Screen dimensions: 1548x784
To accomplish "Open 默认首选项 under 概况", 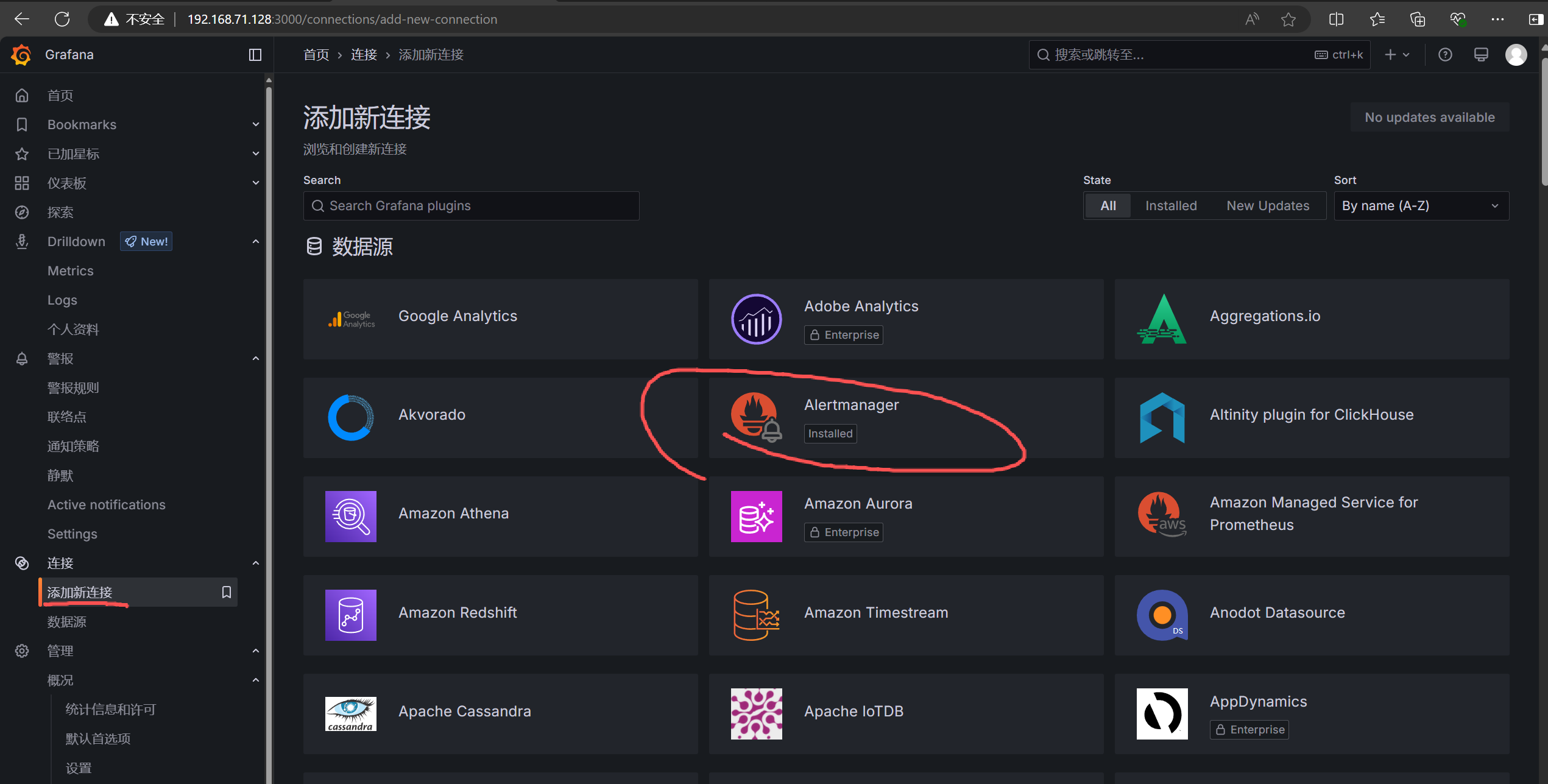I will click(x=98, y=738).
